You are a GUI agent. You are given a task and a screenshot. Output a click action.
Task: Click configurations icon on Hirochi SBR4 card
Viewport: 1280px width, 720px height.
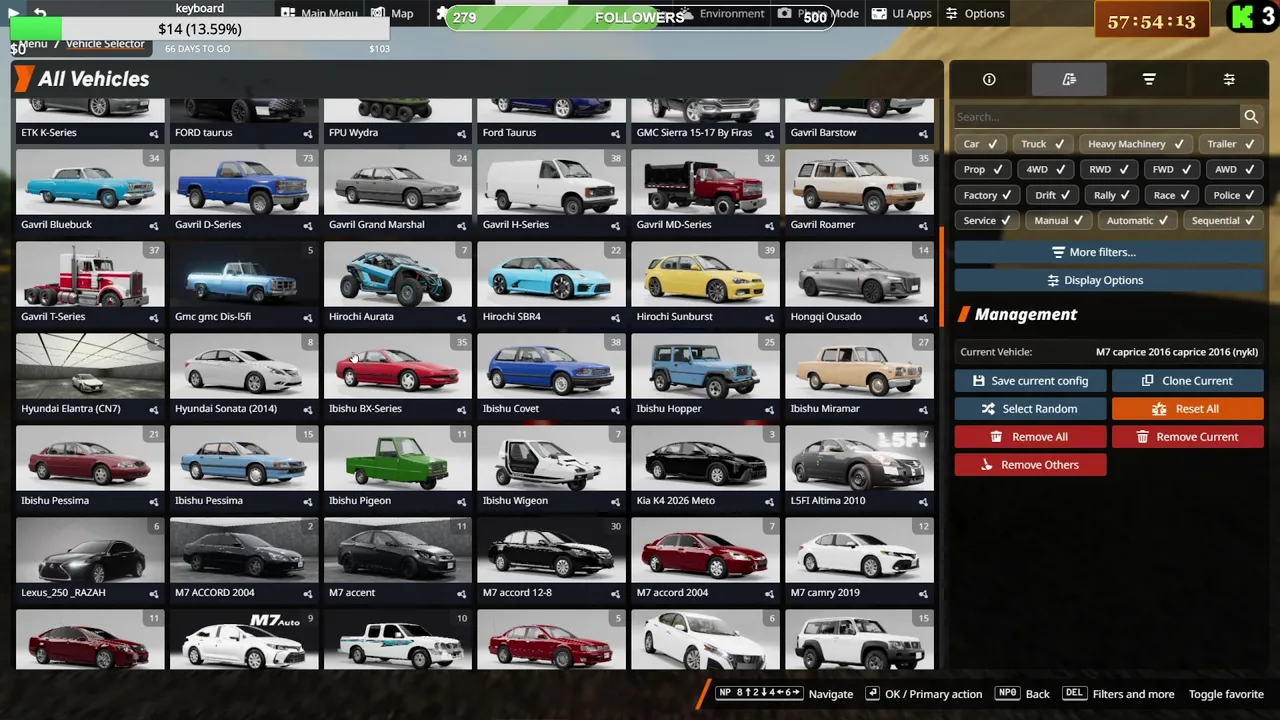[x=616, y=317]
